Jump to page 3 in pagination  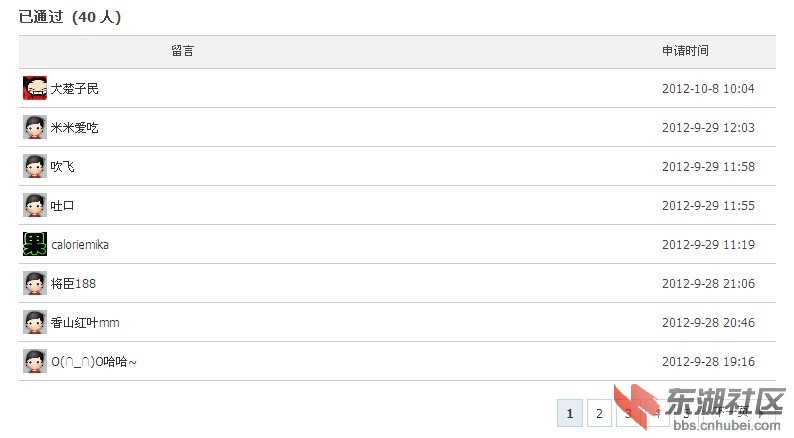(628, 413)
